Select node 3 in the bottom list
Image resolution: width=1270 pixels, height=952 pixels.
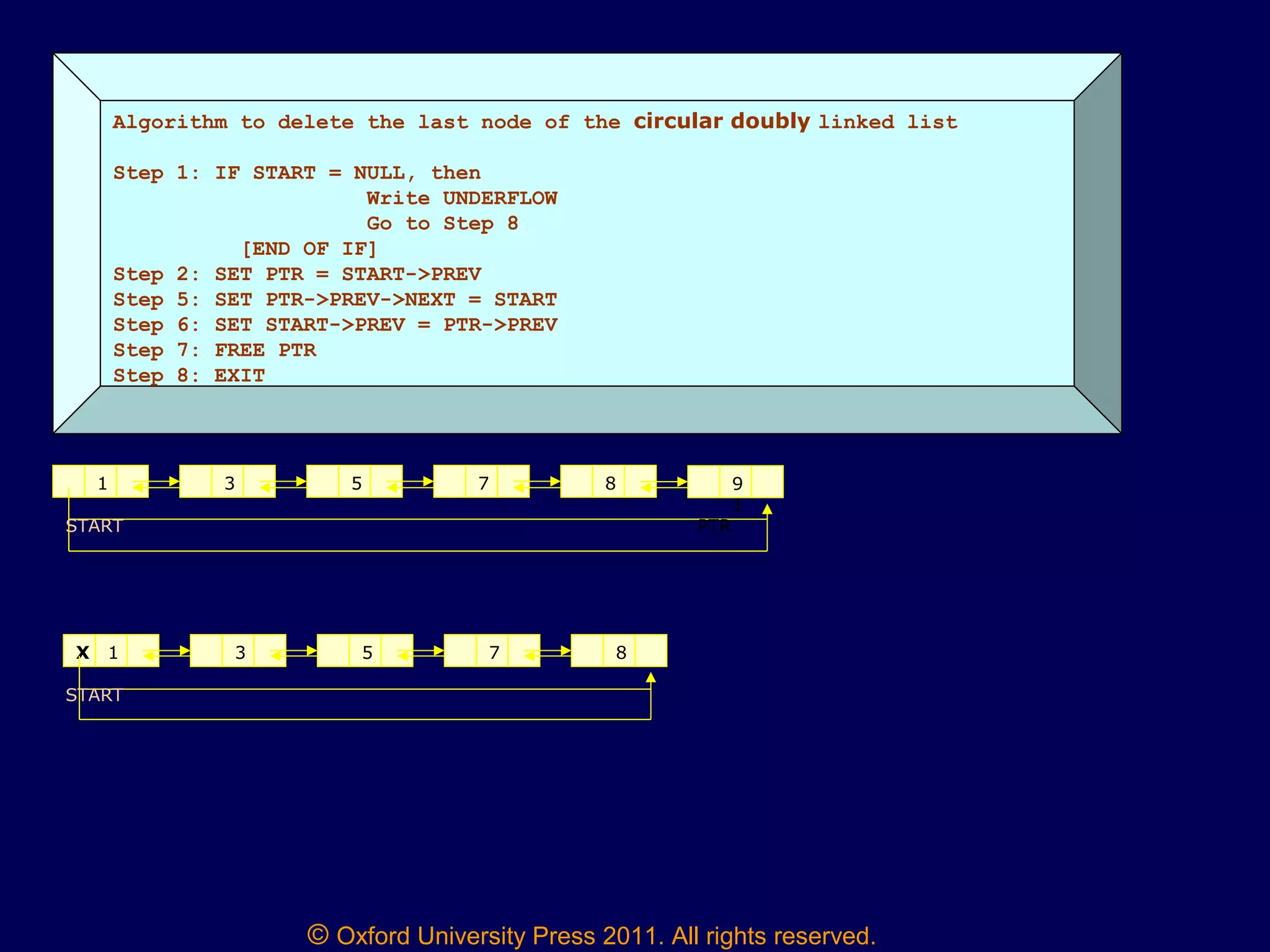239,651
